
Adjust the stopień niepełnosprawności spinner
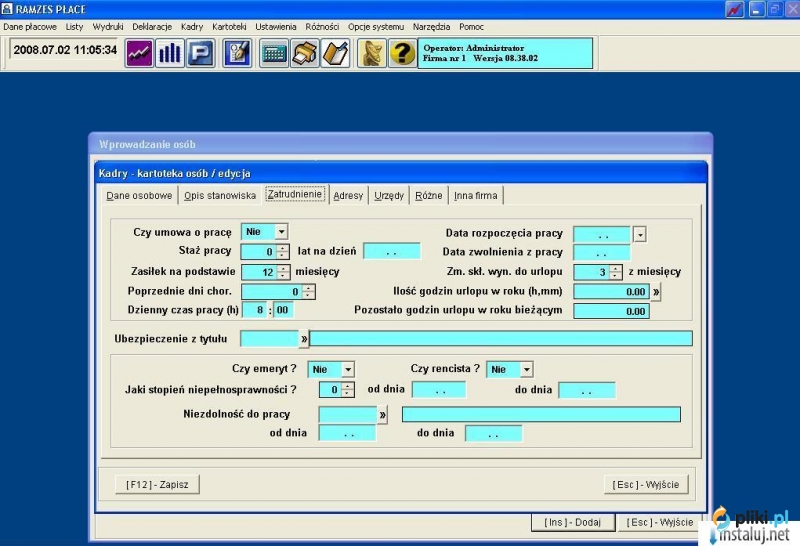click(347, 389)
